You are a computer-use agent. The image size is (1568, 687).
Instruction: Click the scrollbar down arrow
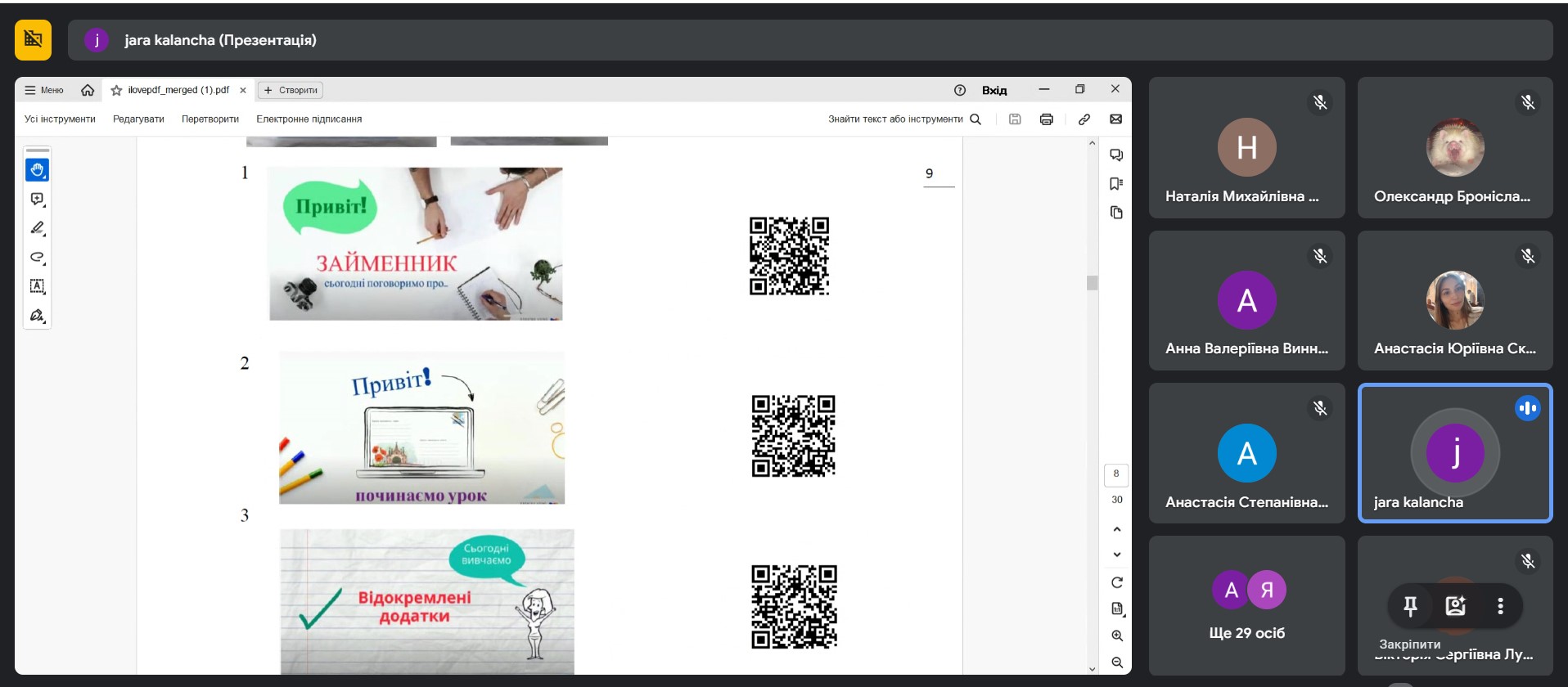1092,668
